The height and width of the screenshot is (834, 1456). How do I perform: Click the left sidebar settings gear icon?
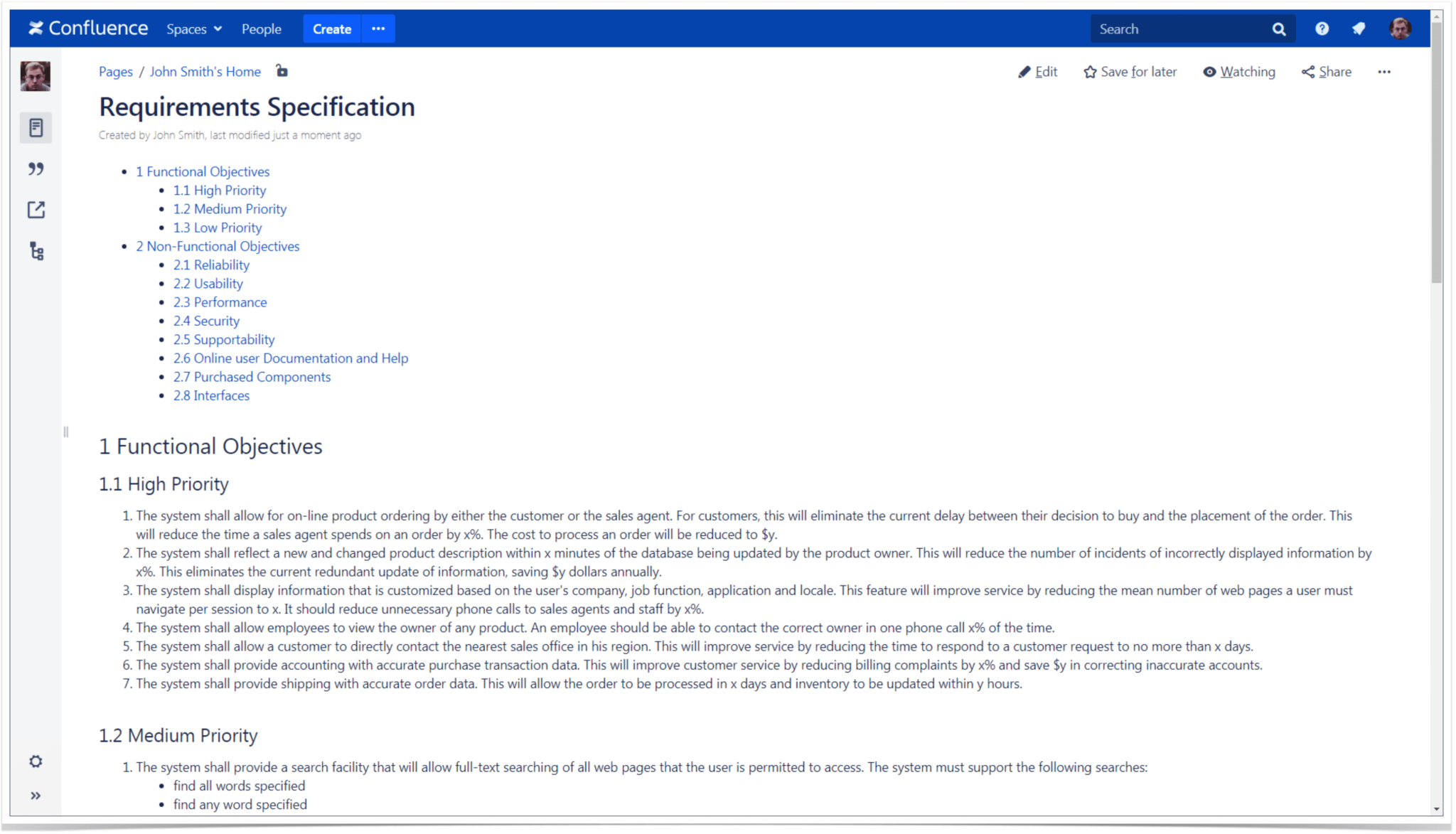36,762
